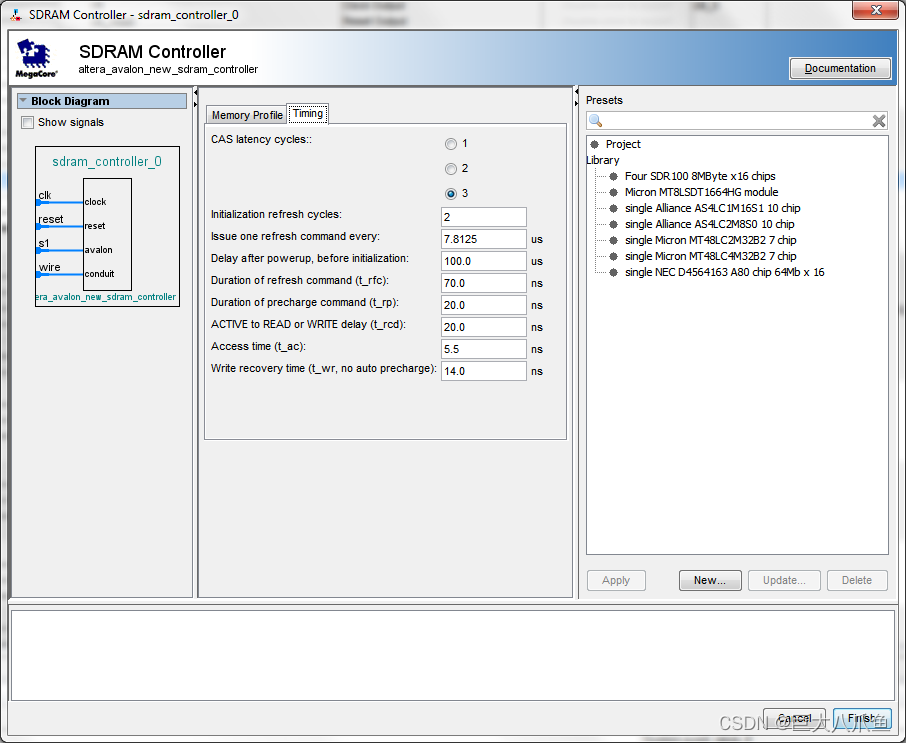Click the conduit interface label in block

pos(99,274)
